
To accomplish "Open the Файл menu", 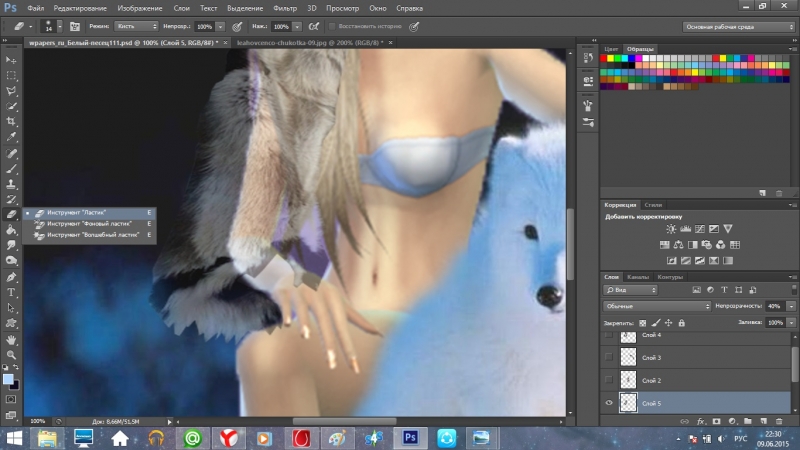I will pos(35,8).
